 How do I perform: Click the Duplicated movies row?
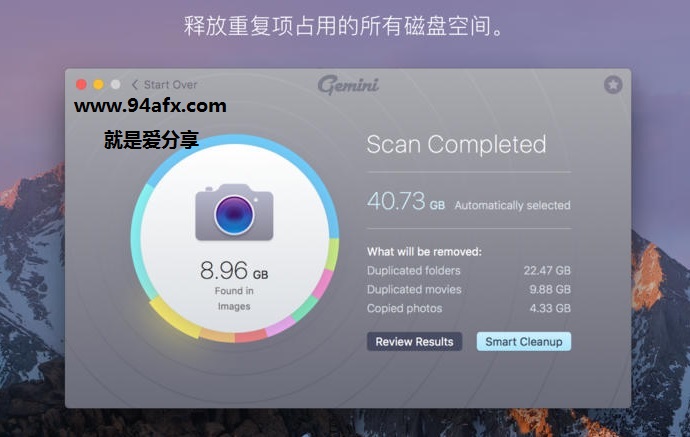(x=469, y=289)
